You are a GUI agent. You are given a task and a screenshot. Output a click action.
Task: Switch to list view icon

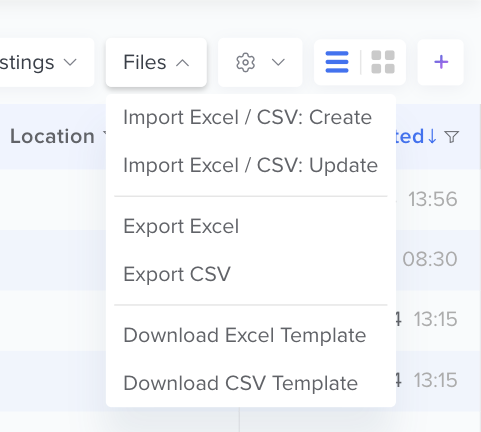coord(337,62)
